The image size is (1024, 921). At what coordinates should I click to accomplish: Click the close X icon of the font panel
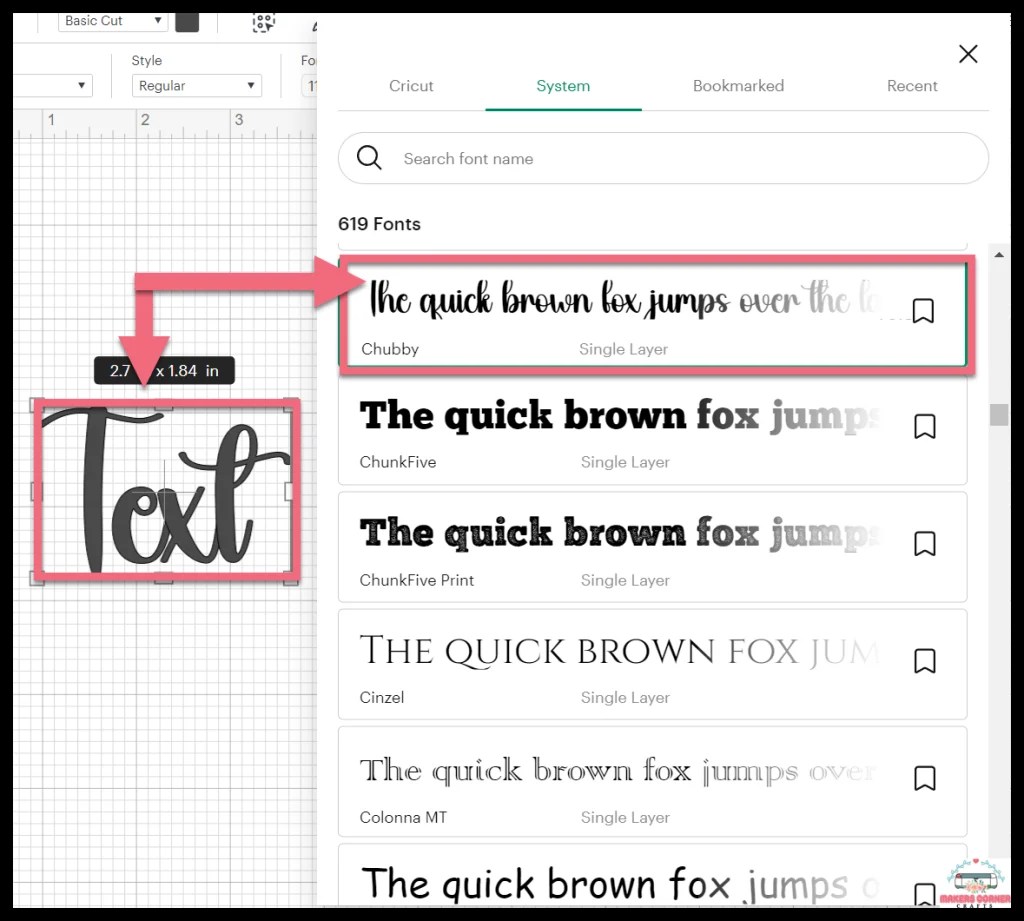967,54
